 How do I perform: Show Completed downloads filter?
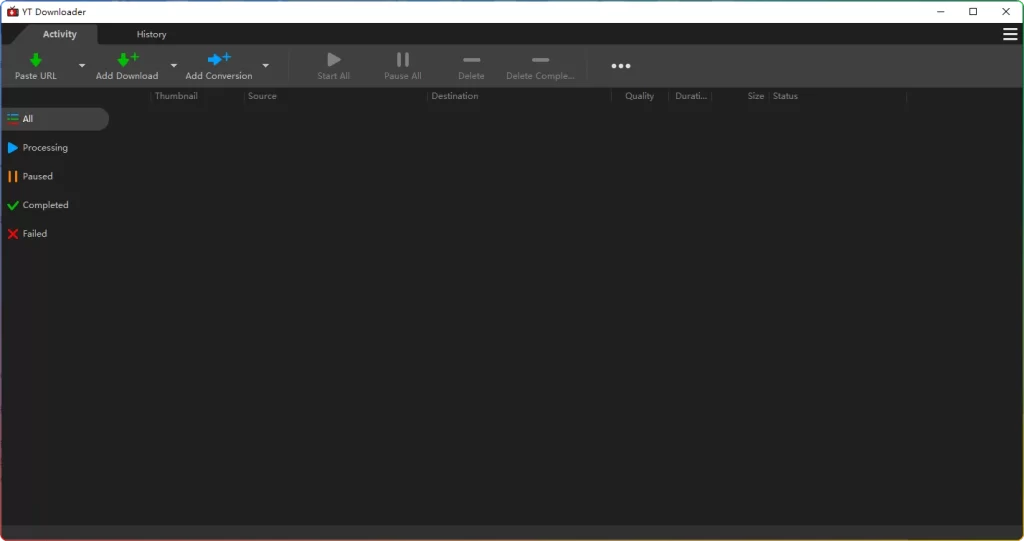tap(45, 205)
